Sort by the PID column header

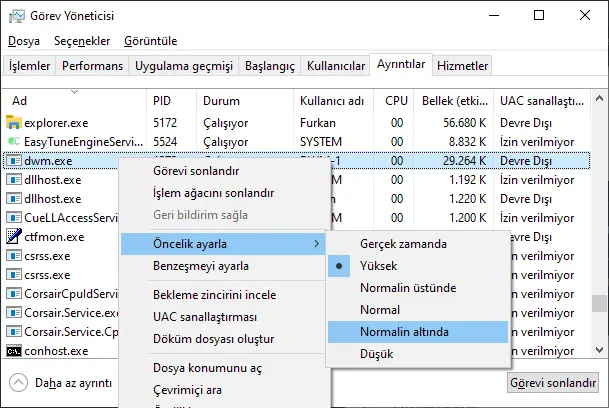click(171, 101)
